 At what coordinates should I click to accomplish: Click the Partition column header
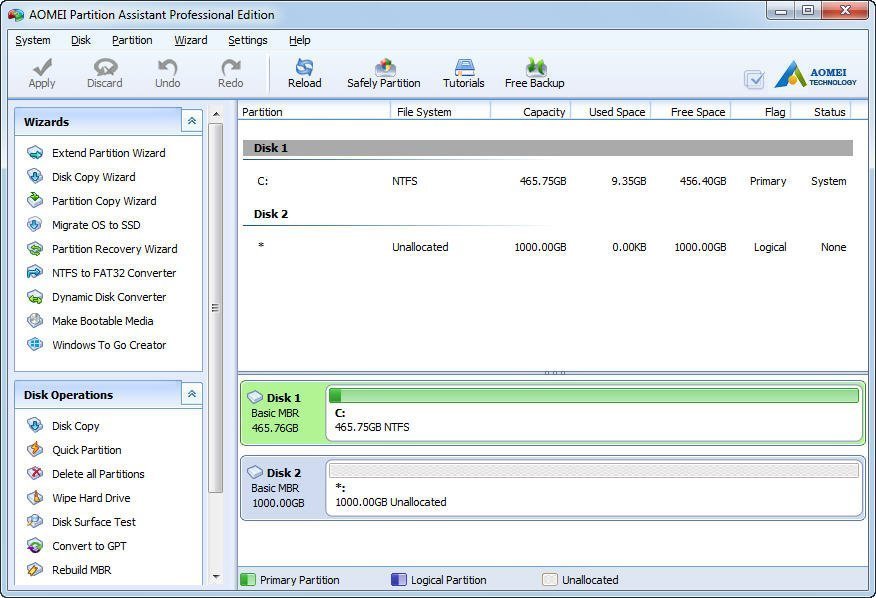click(314, 112)
